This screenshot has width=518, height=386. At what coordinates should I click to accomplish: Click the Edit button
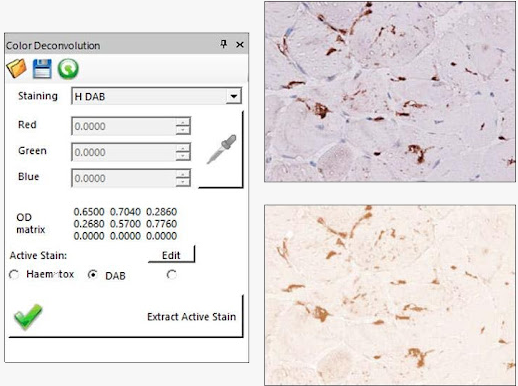tap(171, 255)
